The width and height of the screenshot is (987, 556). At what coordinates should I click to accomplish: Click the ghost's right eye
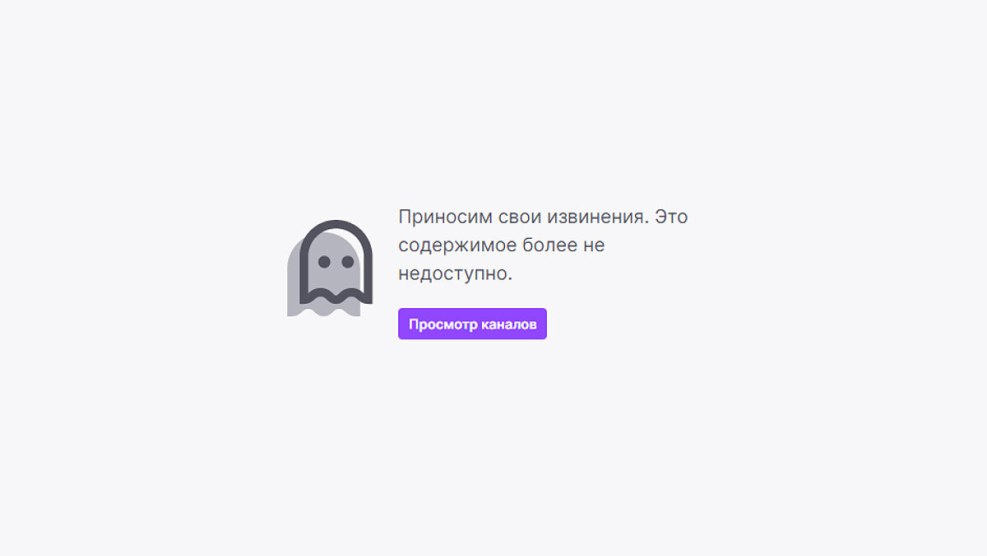(x=347, y=261)
